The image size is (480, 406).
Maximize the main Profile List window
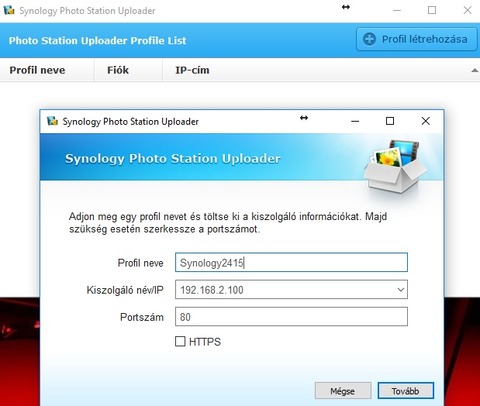(x=432, y=10)
